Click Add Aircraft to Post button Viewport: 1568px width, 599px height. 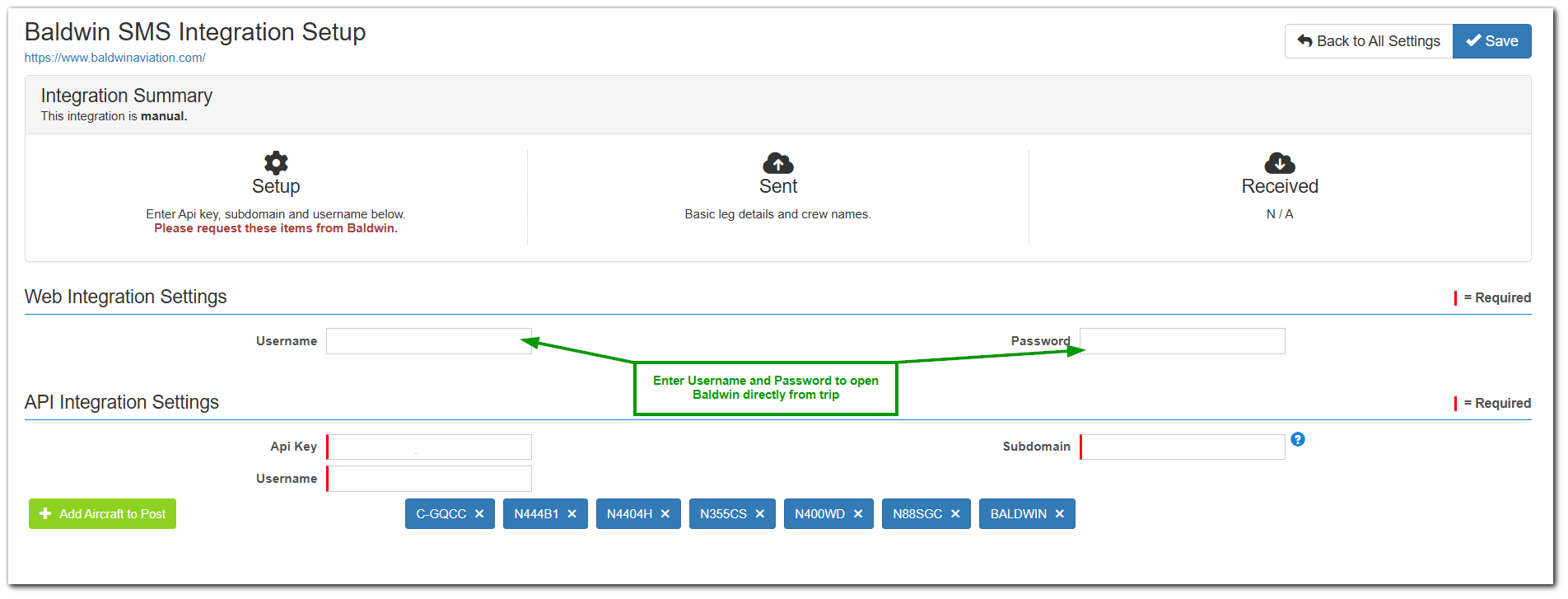[102, 514]
